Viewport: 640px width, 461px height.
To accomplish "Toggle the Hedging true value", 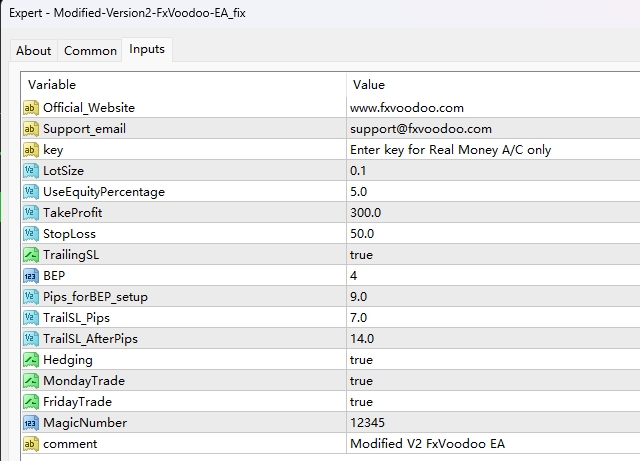I will pyautogui.click(x=493, y=360).
